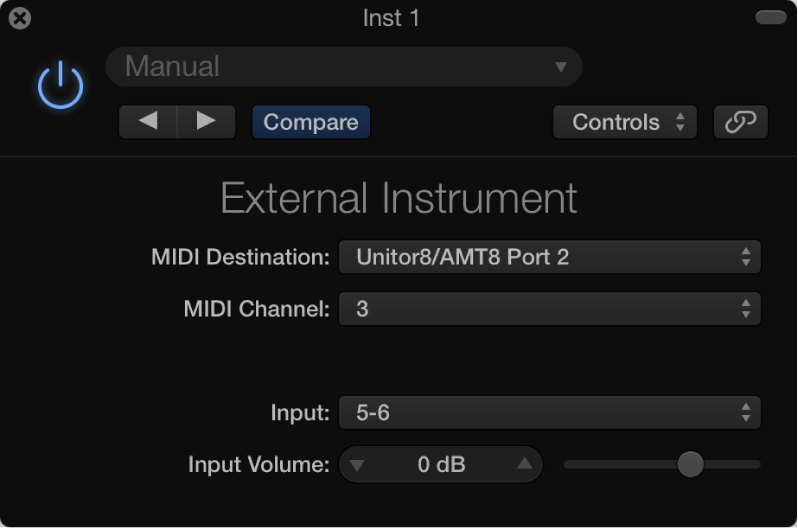Open the Manual preset dropdown
The height and width of the screenshot is (529, 798).
click(343, 67)
